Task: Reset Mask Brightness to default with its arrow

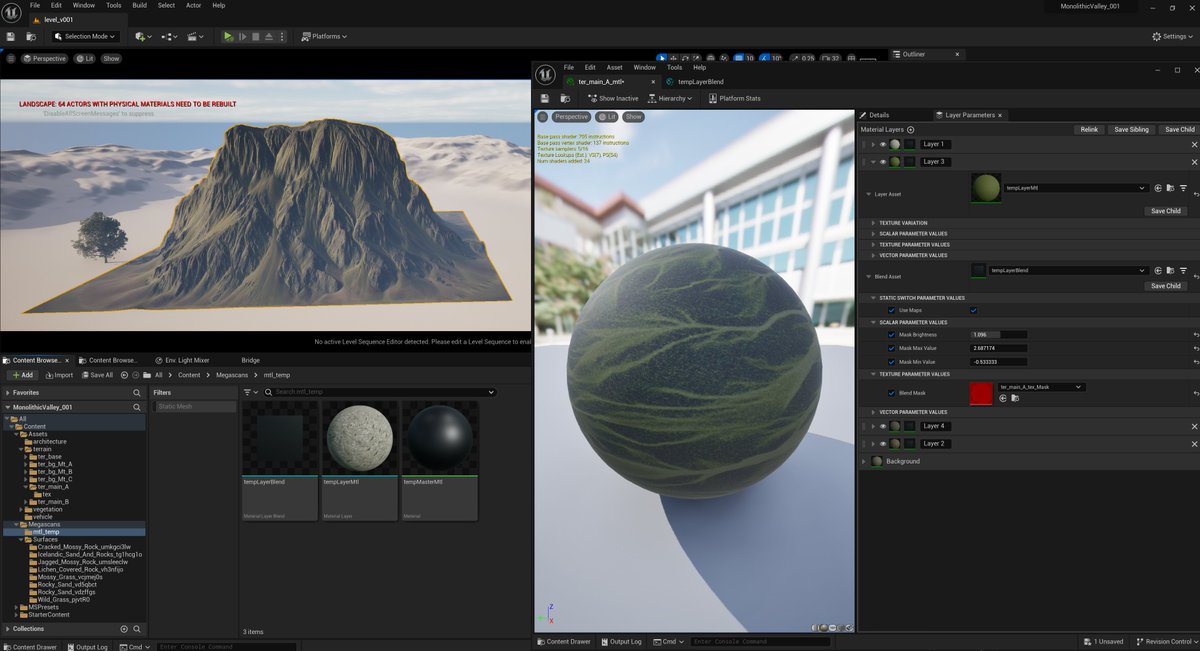Action: [1195, 334]
